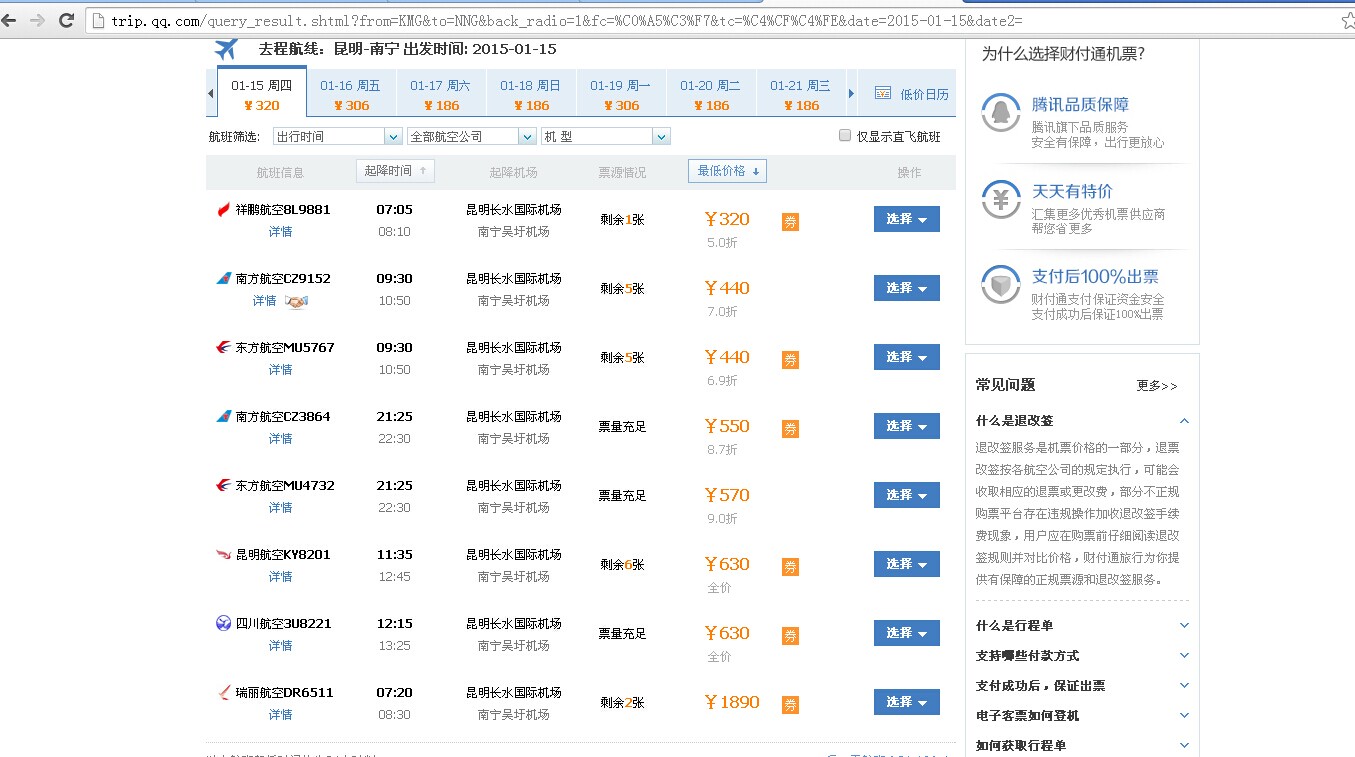The image size is (1355, 757).
Task: Click the 券 coupon icon for 3U8221
Action: pyautogui.click(x=790, y=636)
